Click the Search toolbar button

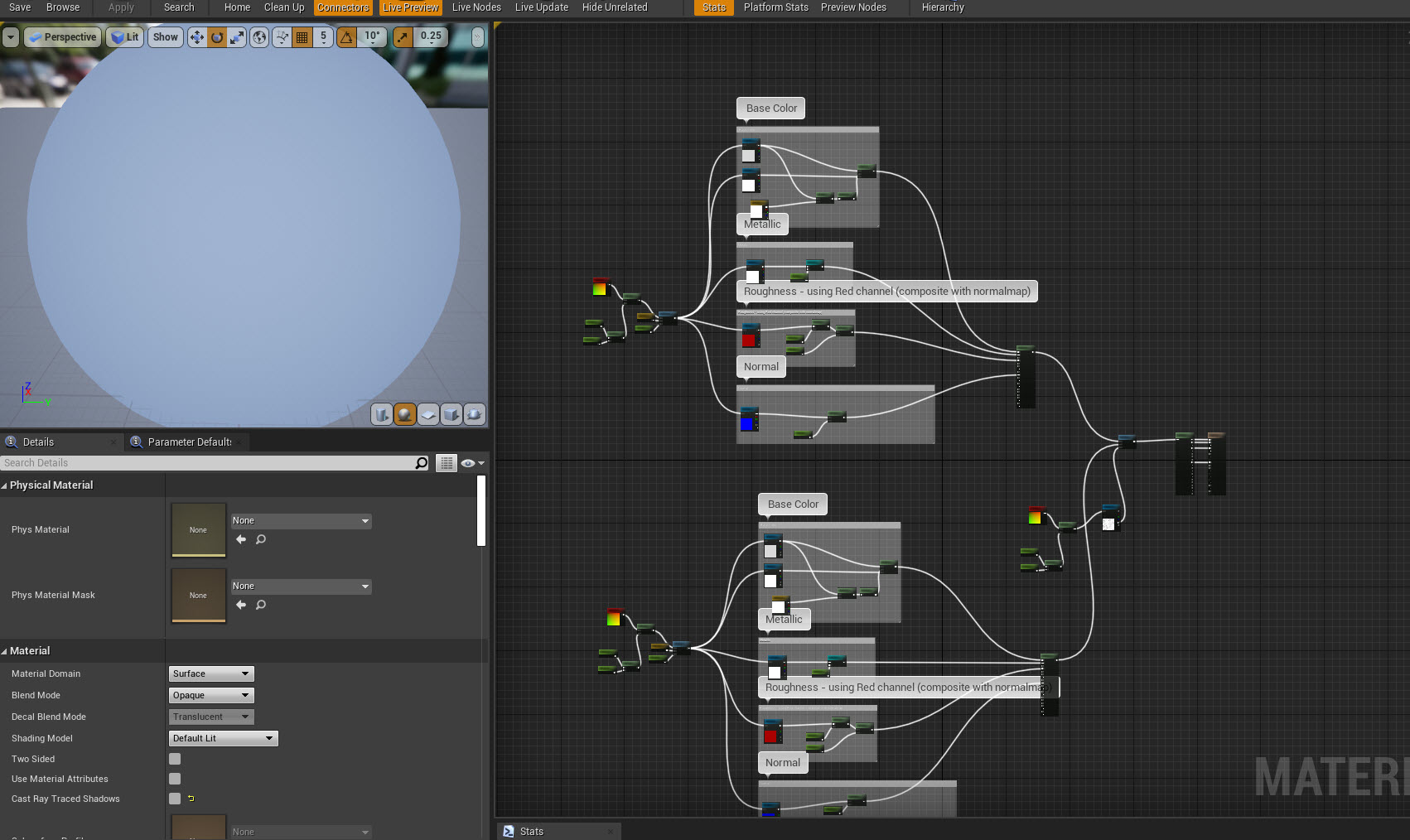179,7
